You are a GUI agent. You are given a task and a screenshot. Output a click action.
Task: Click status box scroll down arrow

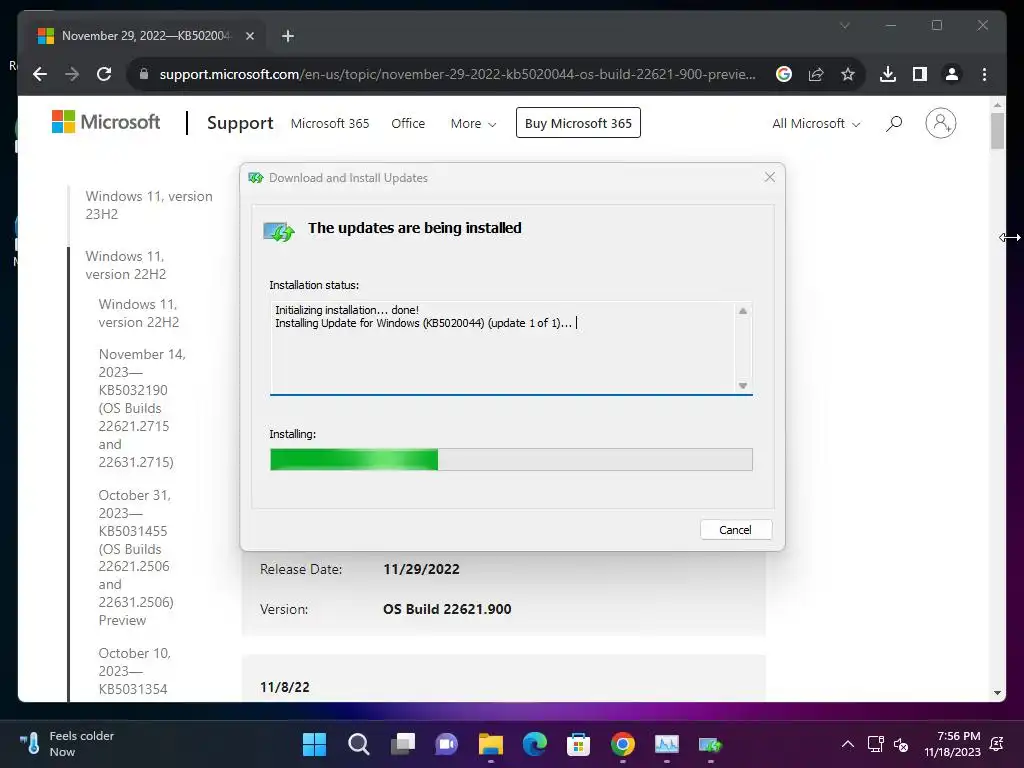click(x=743, y=385)
